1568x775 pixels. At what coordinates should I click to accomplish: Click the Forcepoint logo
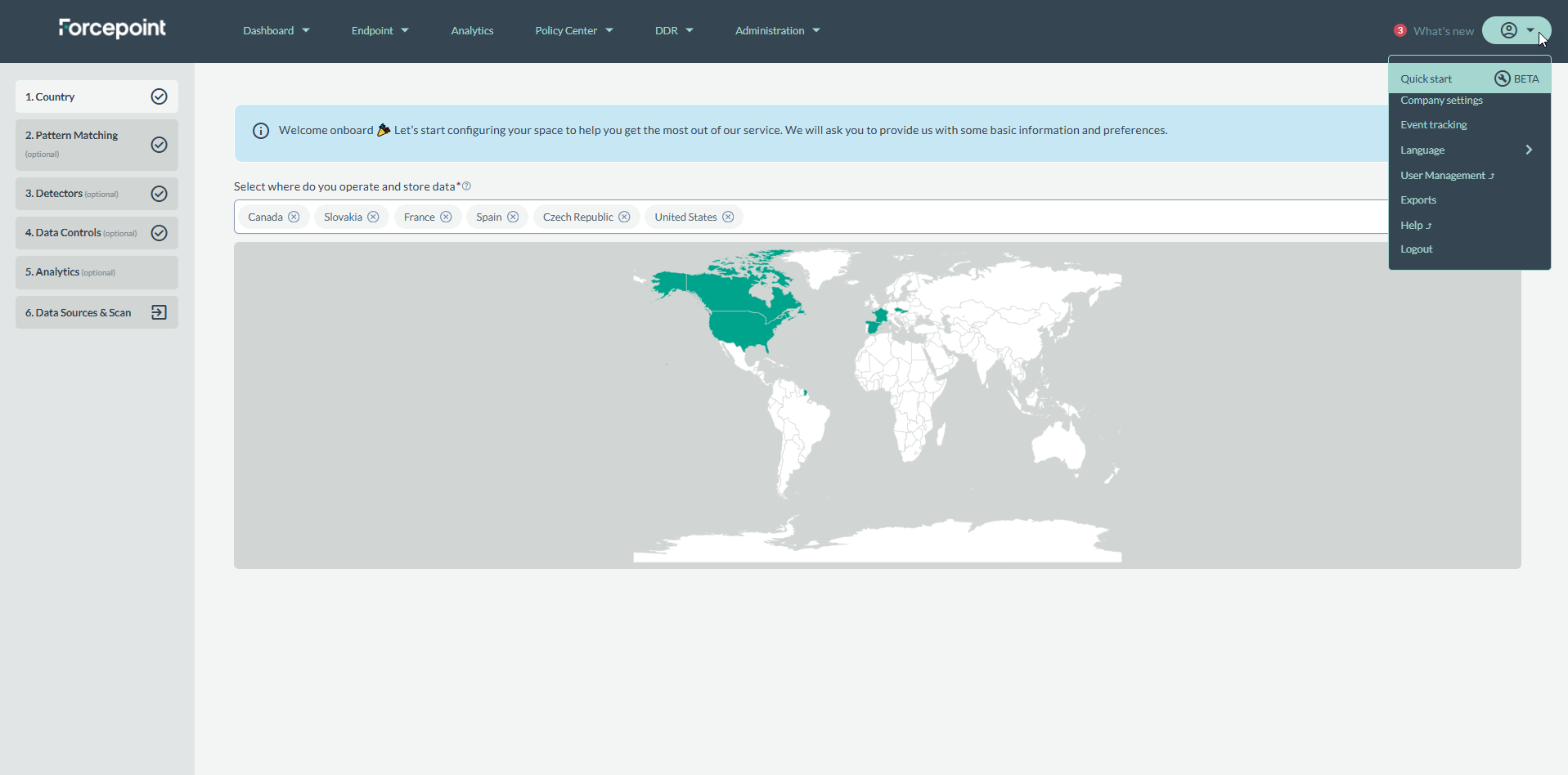(x=112, y=29)
